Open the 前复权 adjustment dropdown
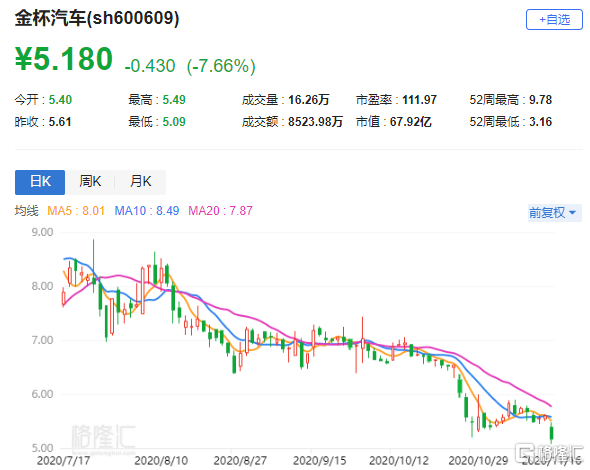Image resolution: width=590 pixels, height=470 pixels. tap(554, 213)
